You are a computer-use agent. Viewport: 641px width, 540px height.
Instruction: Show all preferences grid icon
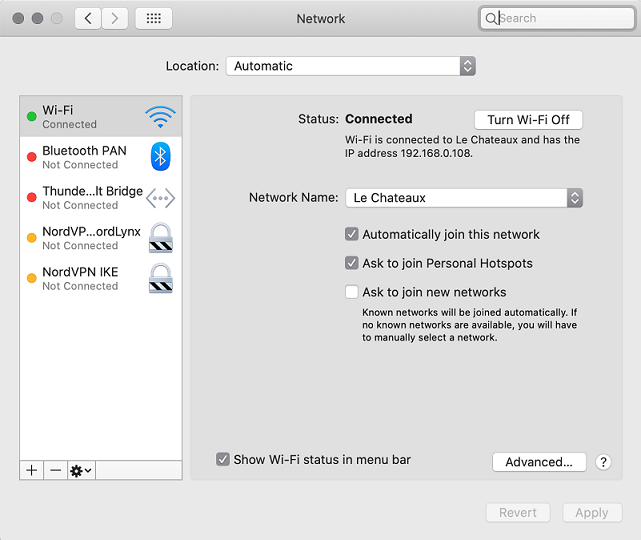click(x=154, y=18)
